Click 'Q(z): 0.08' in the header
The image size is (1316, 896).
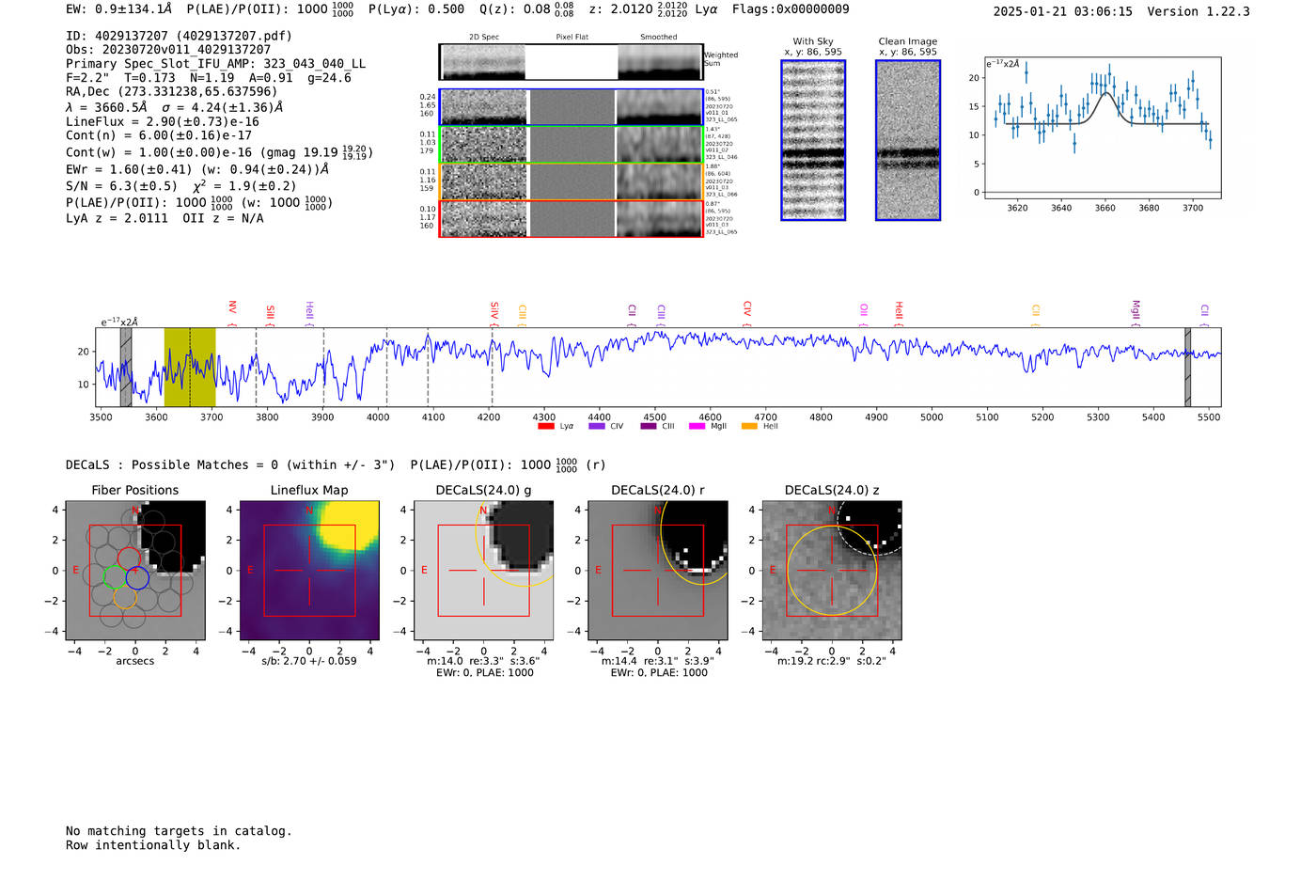pos(515,9)
